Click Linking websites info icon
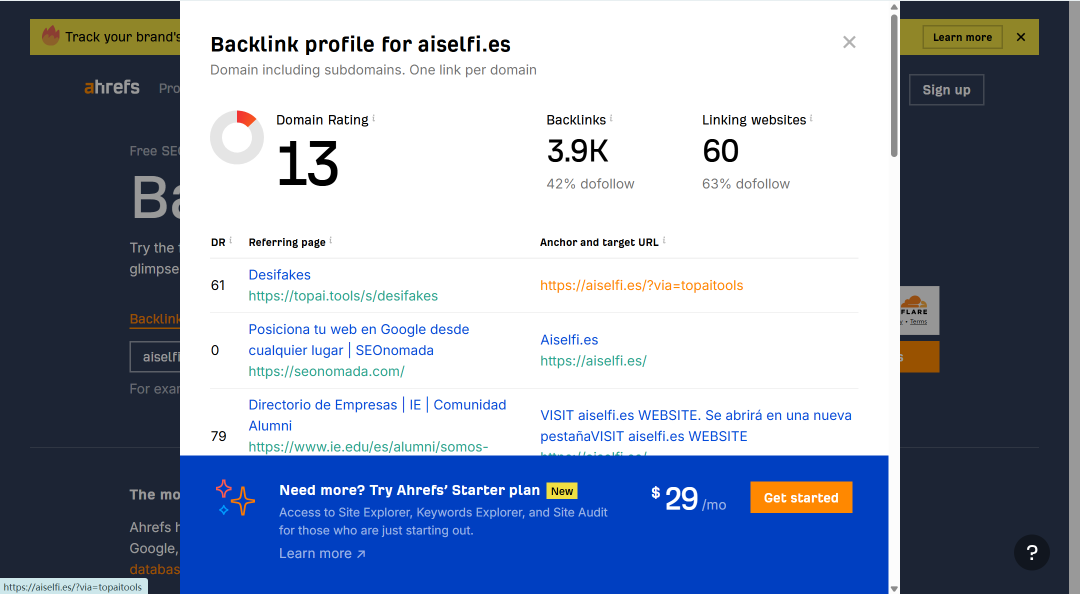Image resolution: width=1080 pixels, height=594 pixels. coord(811,119)
